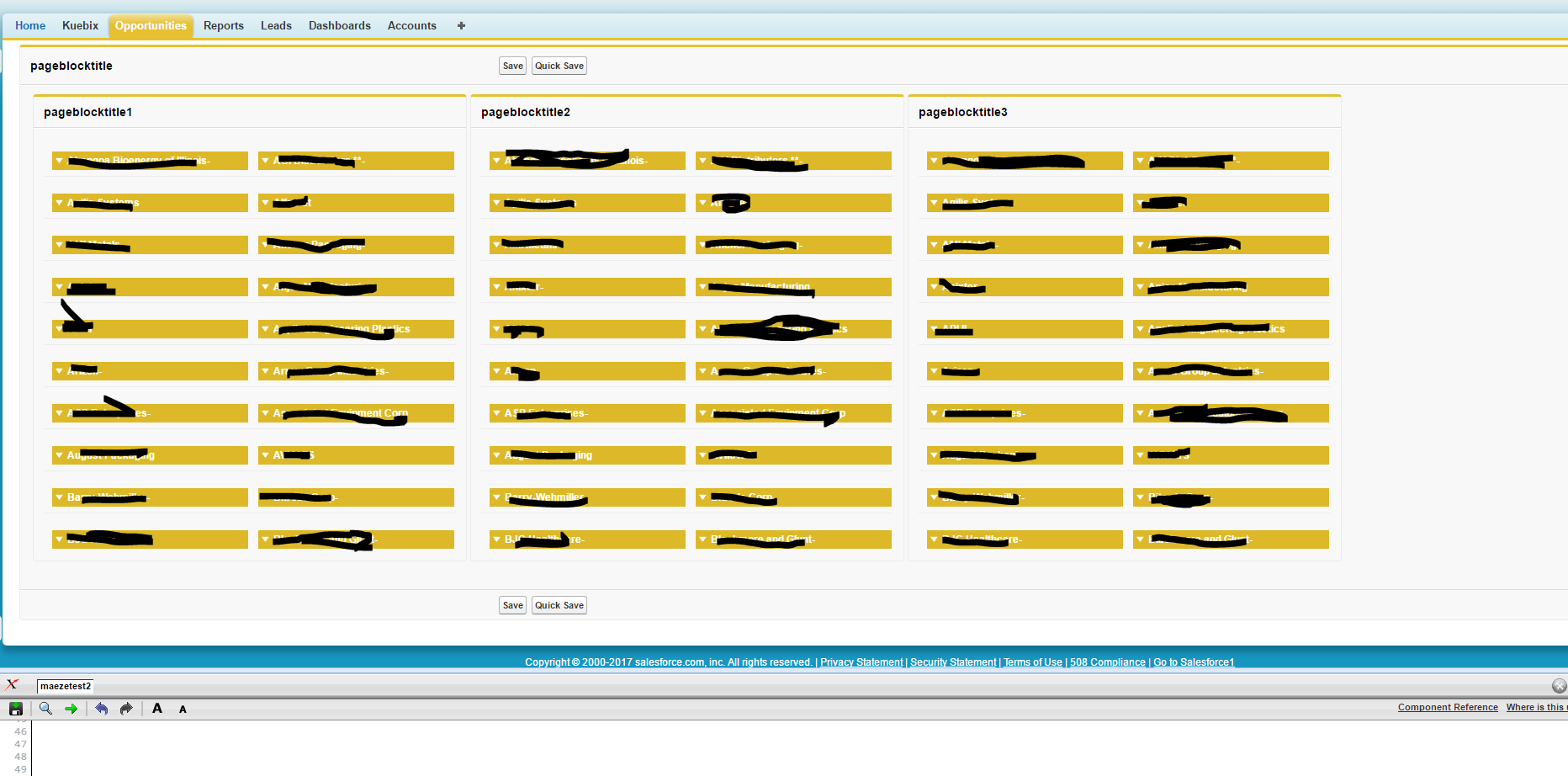
Task: Open the Security Statement link
Action: [x=953, y=662]
